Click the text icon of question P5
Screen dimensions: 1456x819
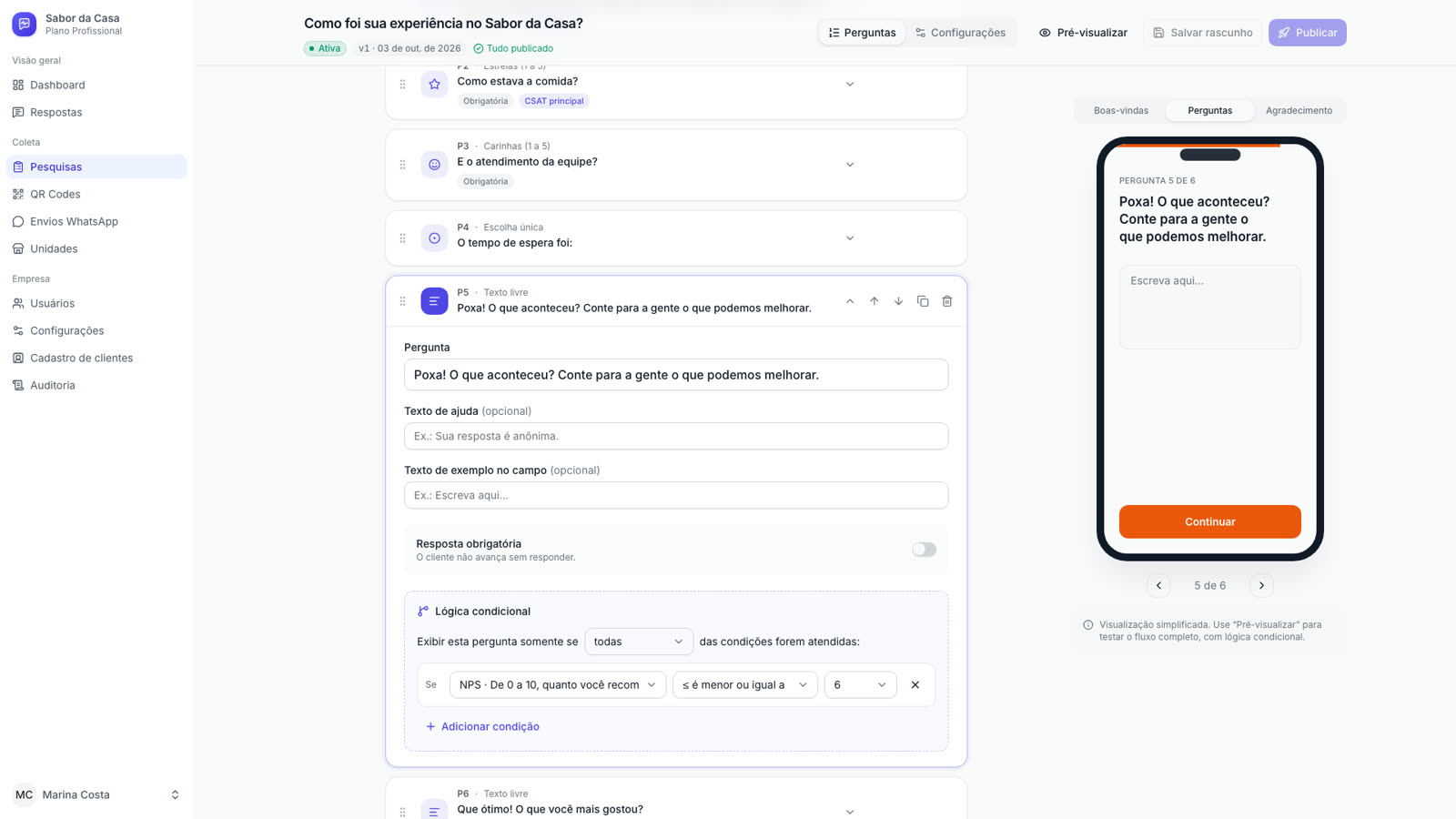(434, 301)
